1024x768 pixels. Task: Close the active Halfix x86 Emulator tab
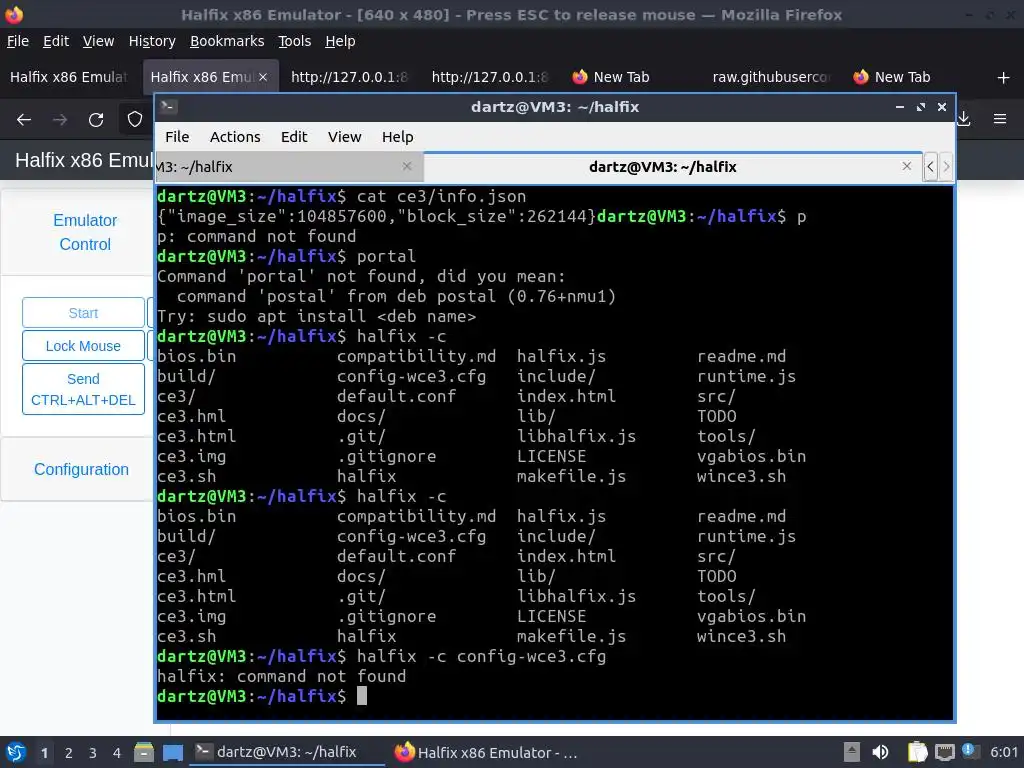(x=263, y=77)
